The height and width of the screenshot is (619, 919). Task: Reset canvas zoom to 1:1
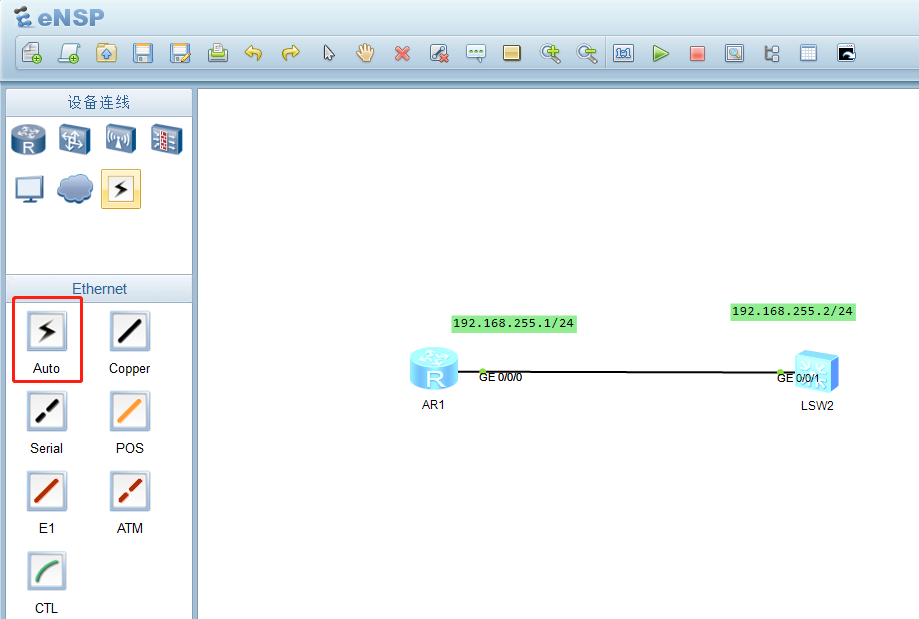click(x=623, y=53)
